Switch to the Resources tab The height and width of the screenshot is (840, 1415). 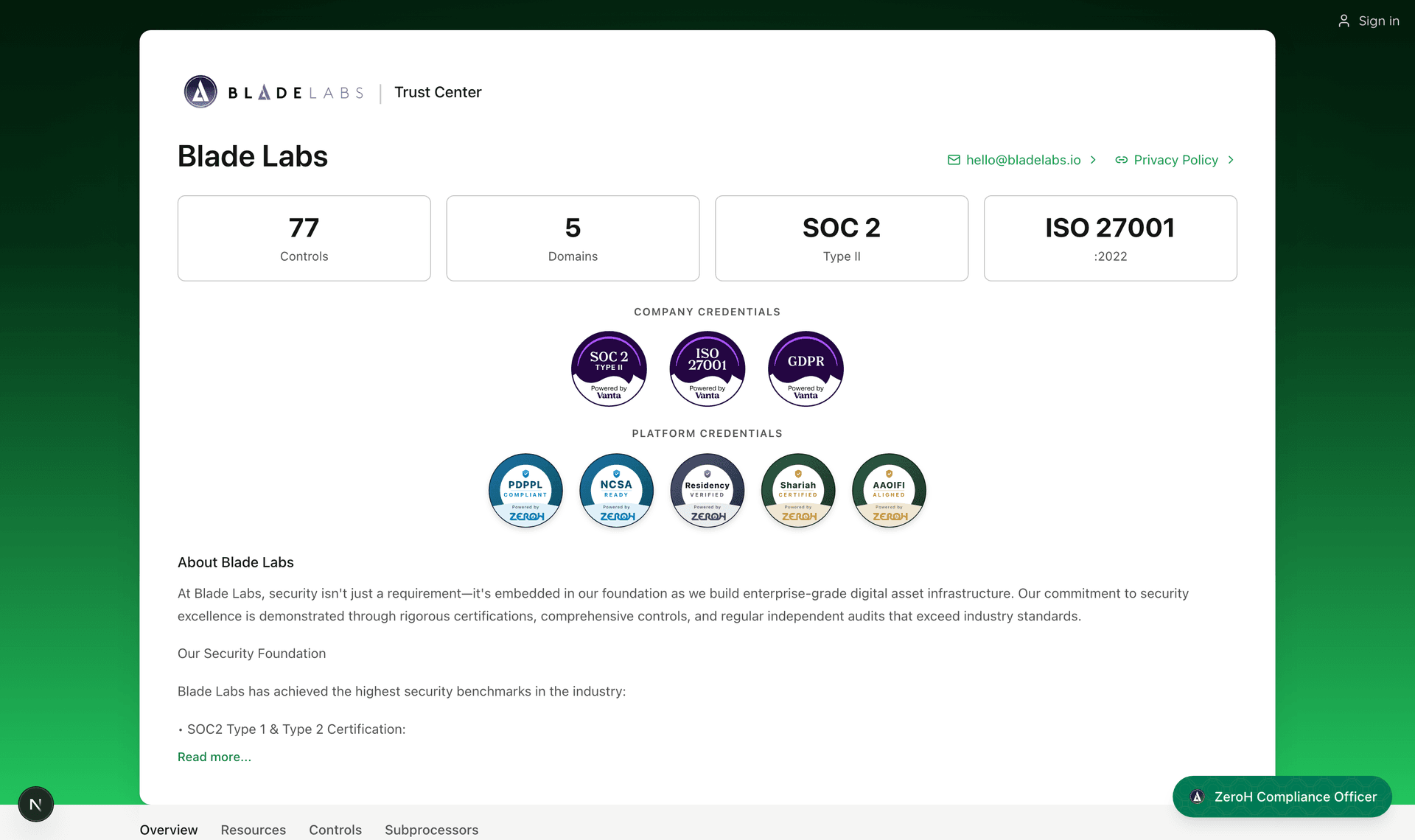253,830
